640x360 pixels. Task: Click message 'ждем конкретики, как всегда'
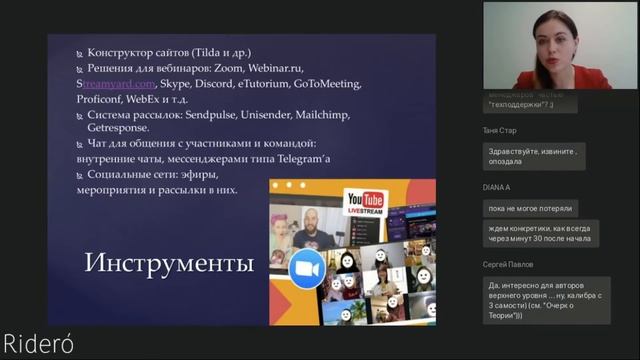pyautogui.click(x=541, y=233)
